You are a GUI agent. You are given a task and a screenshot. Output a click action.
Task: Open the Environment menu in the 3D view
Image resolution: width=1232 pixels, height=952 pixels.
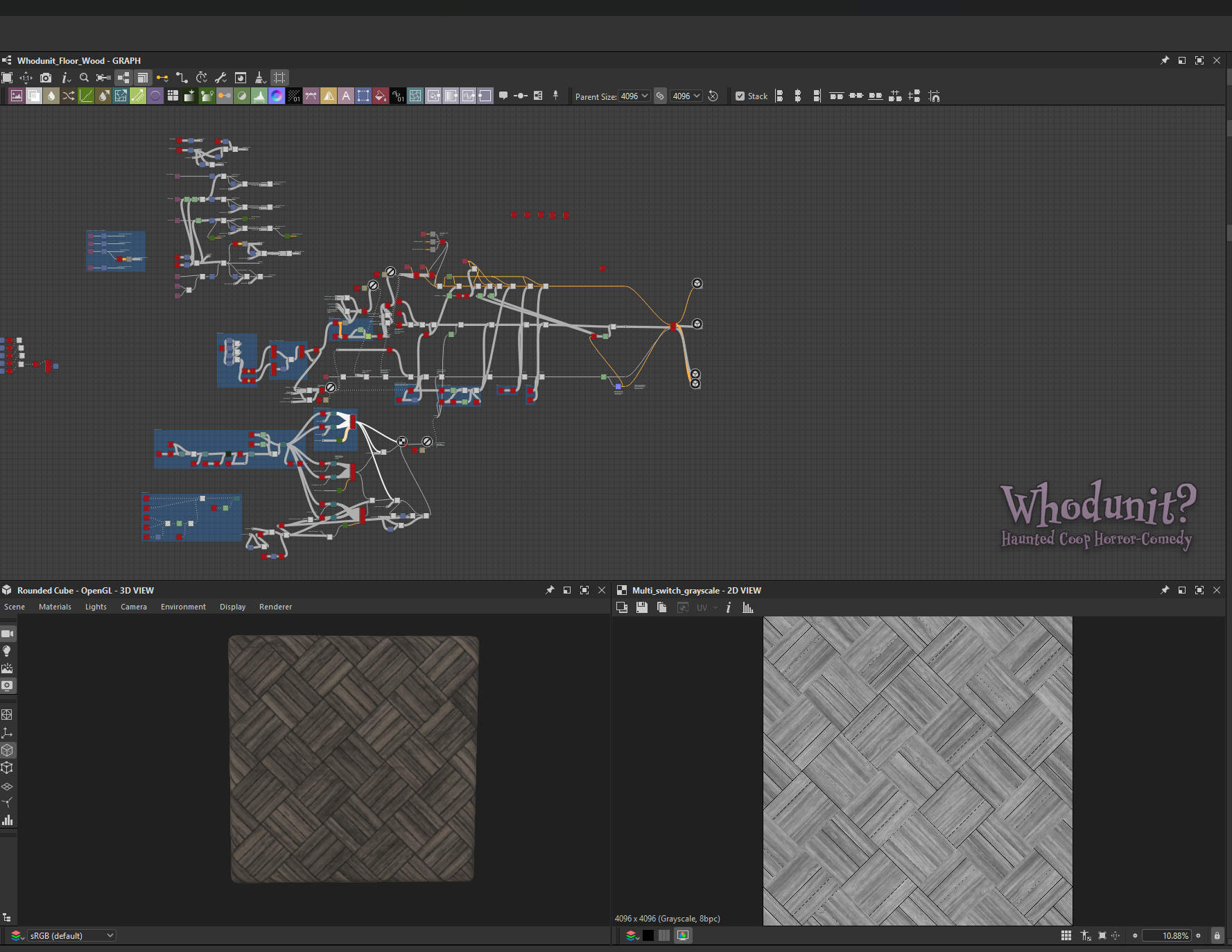click(183, 607)
